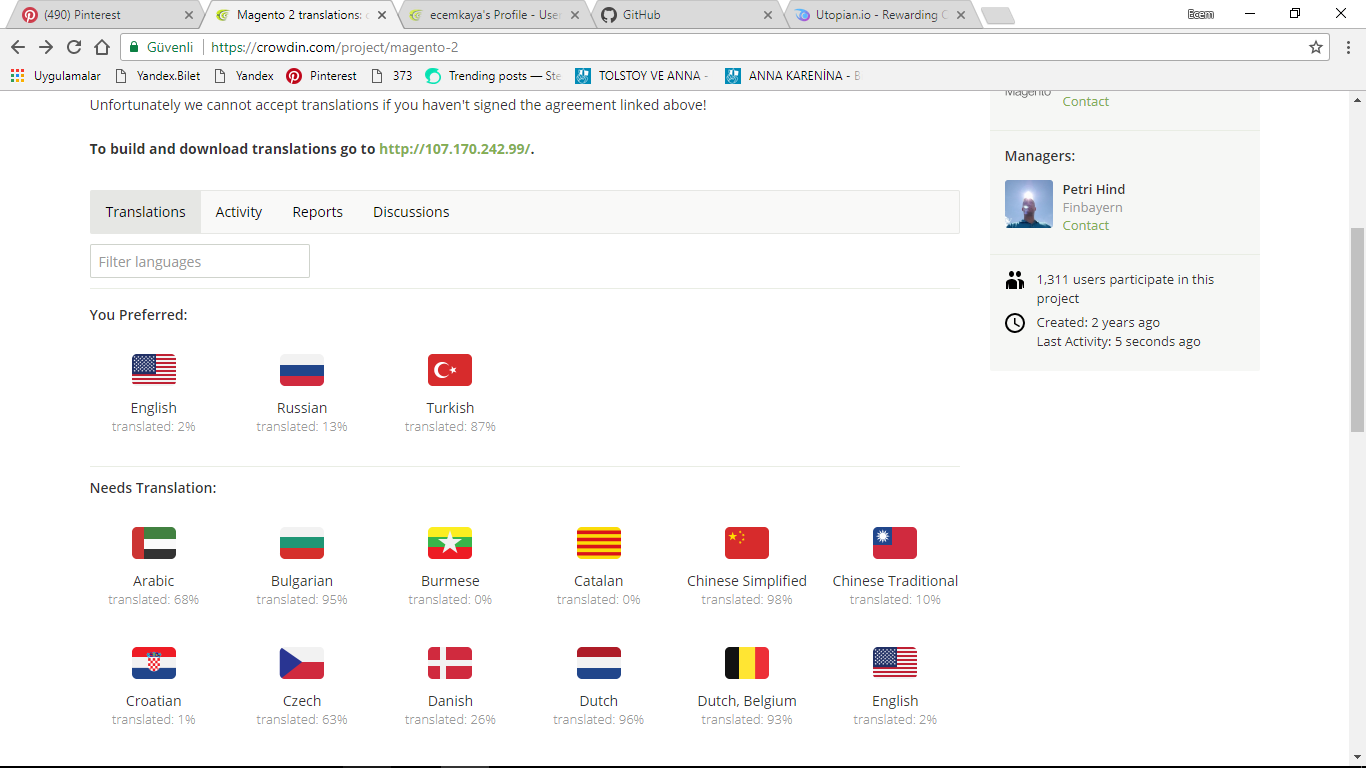The height and width of the screenshot is (768, 1366).
Task: Open Chinese Simplified flag
Action: coord(747,543)
